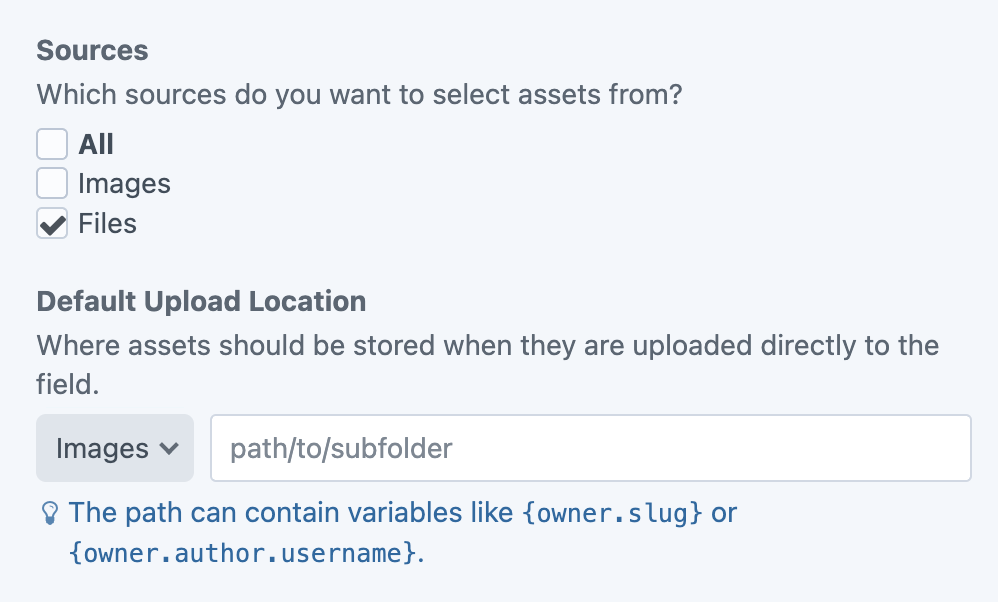Click the Images checkbox label text
This screenshot has width=998, height=602.
pos(124,183)
